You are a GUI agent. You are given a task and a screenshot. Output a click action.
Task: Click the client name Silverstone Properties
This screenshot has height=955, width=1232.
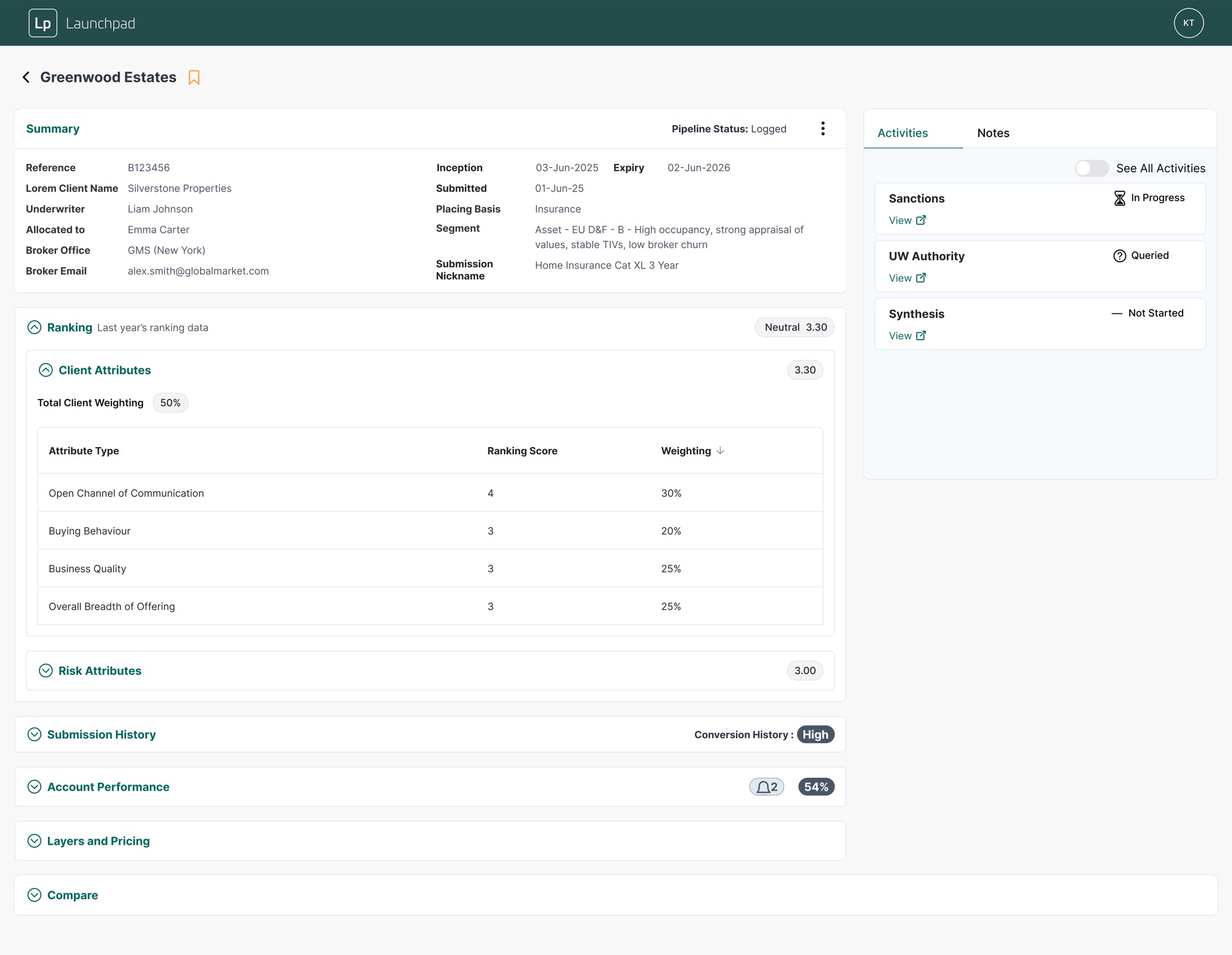(180, 188)
